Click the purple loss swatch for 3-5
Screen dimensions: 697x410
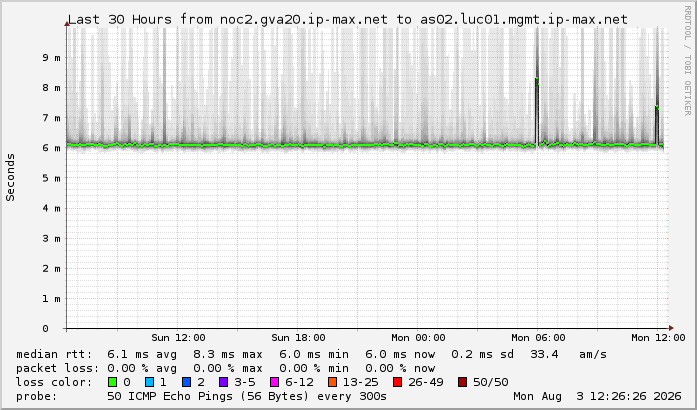point(224,382)
